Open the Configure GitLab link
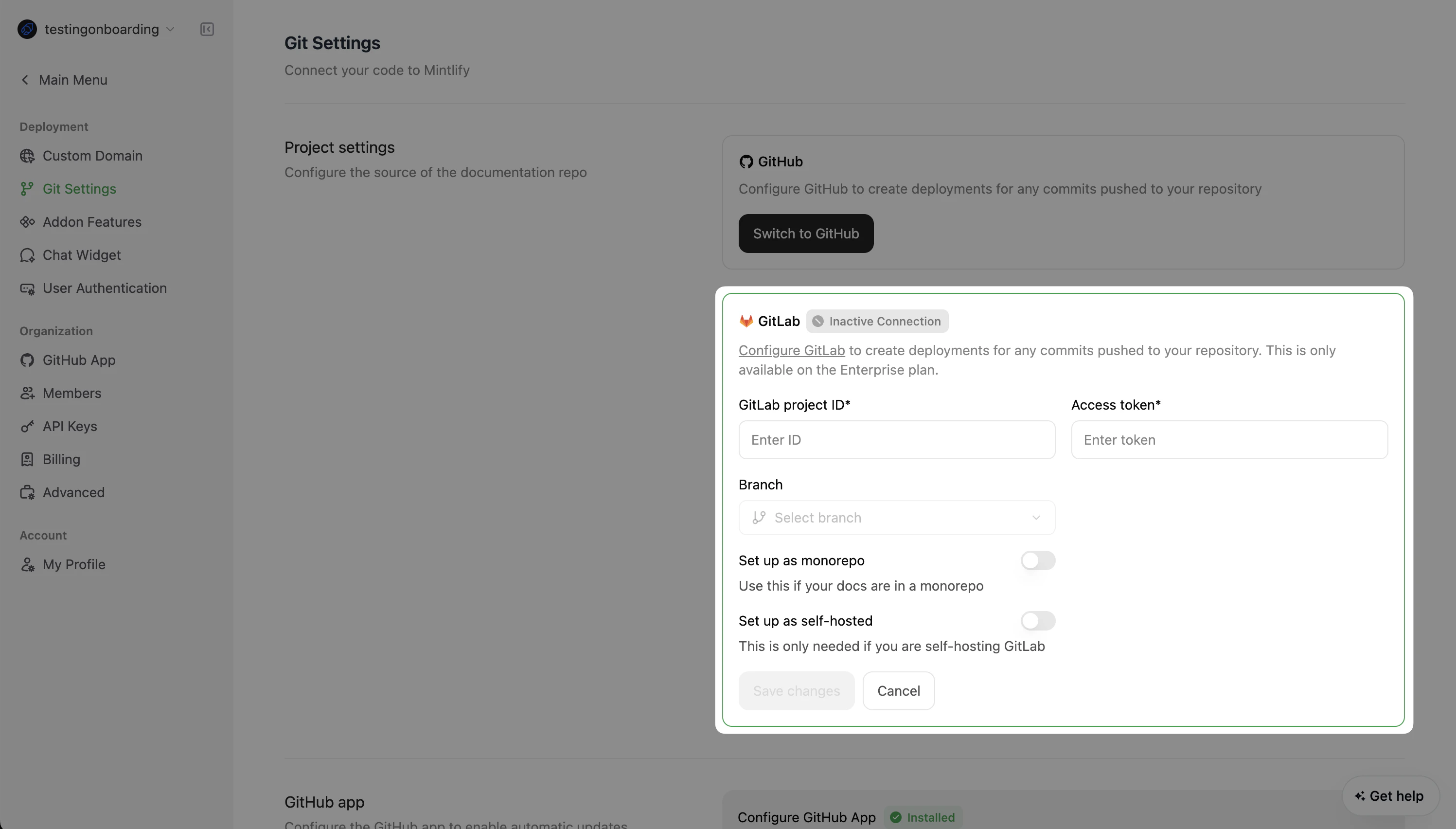The image size is (1456, 829). [x=791, y=350]
